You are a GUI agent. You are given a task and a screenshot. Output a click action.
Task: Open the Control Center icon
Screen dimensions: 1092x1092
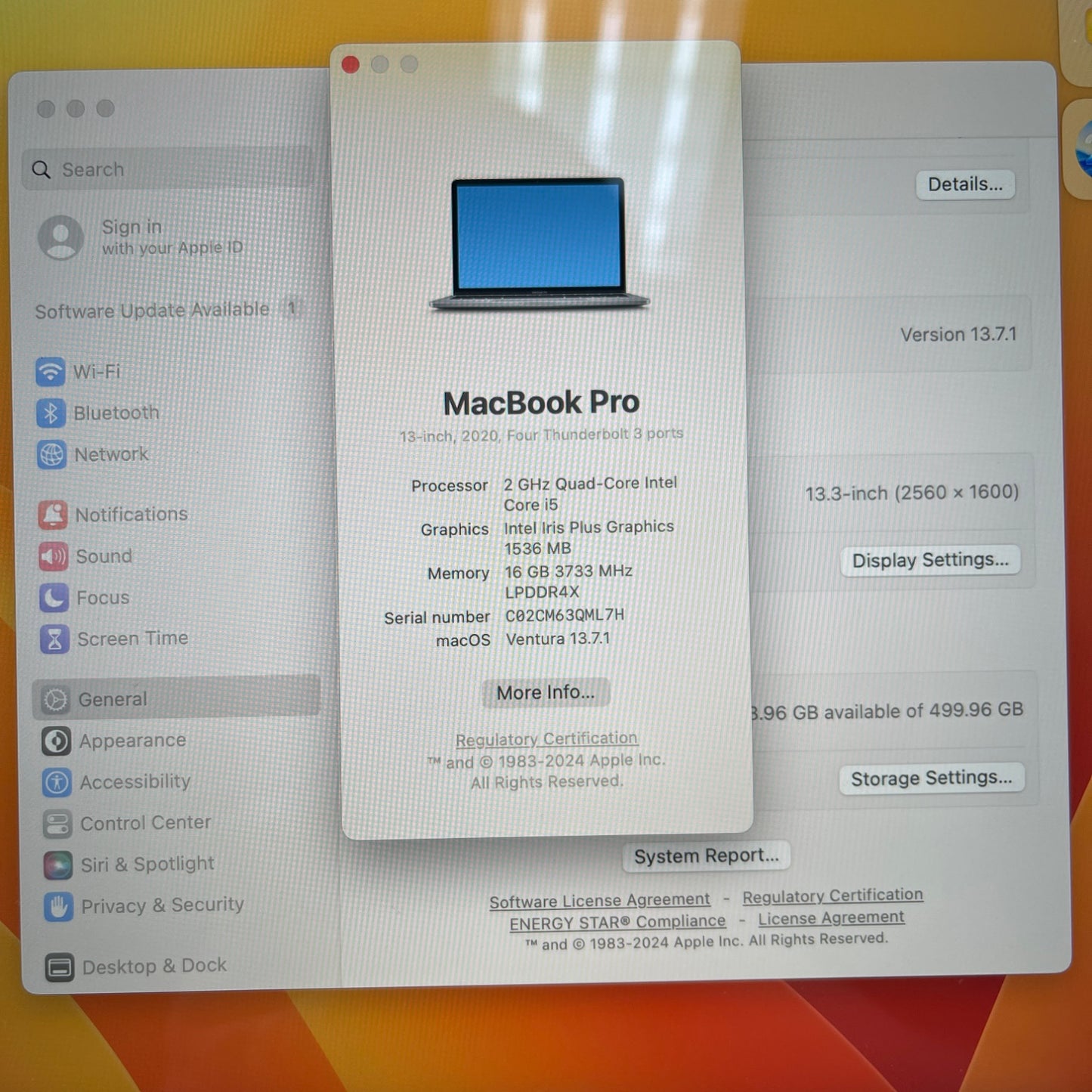[x=57, y=824]
